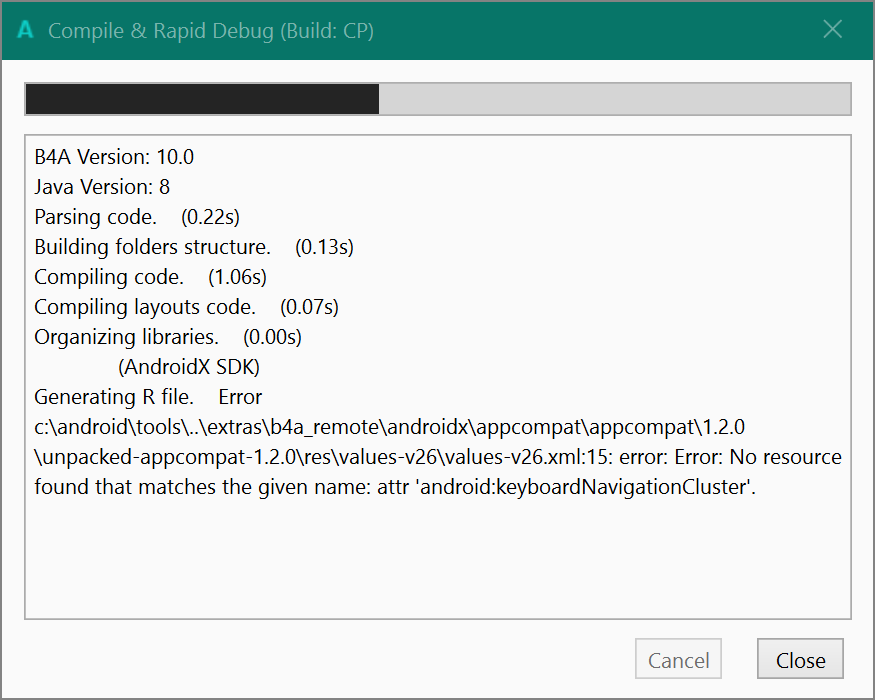875x700 pixels.
Task: Click the 'unpacked-appcompat-1.2.0' error line
Action: click(438, 457)
